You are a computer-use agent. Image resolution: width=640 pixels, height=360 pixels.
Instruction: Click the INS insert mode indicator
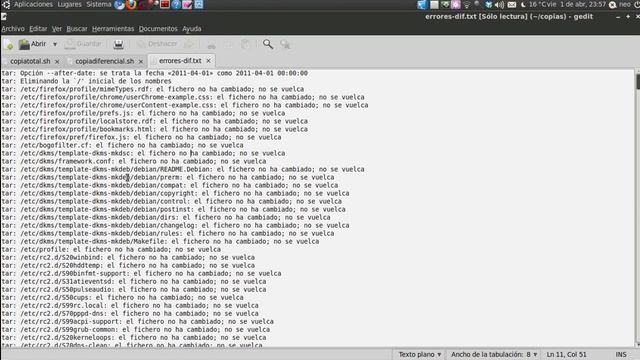click(x=620, y=354)
